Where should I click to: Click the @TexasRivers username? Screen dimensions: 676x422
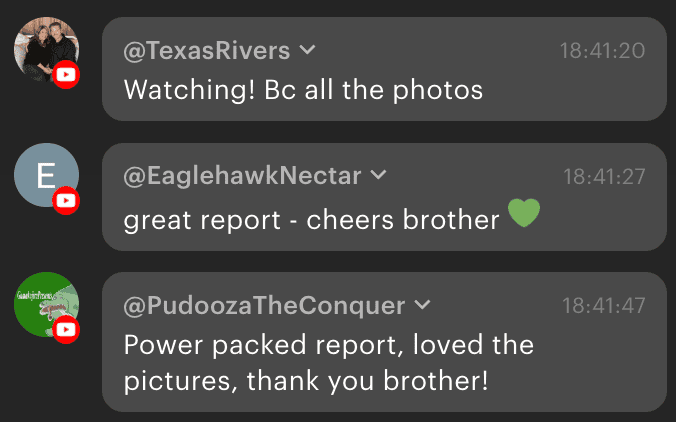[206, 50]
